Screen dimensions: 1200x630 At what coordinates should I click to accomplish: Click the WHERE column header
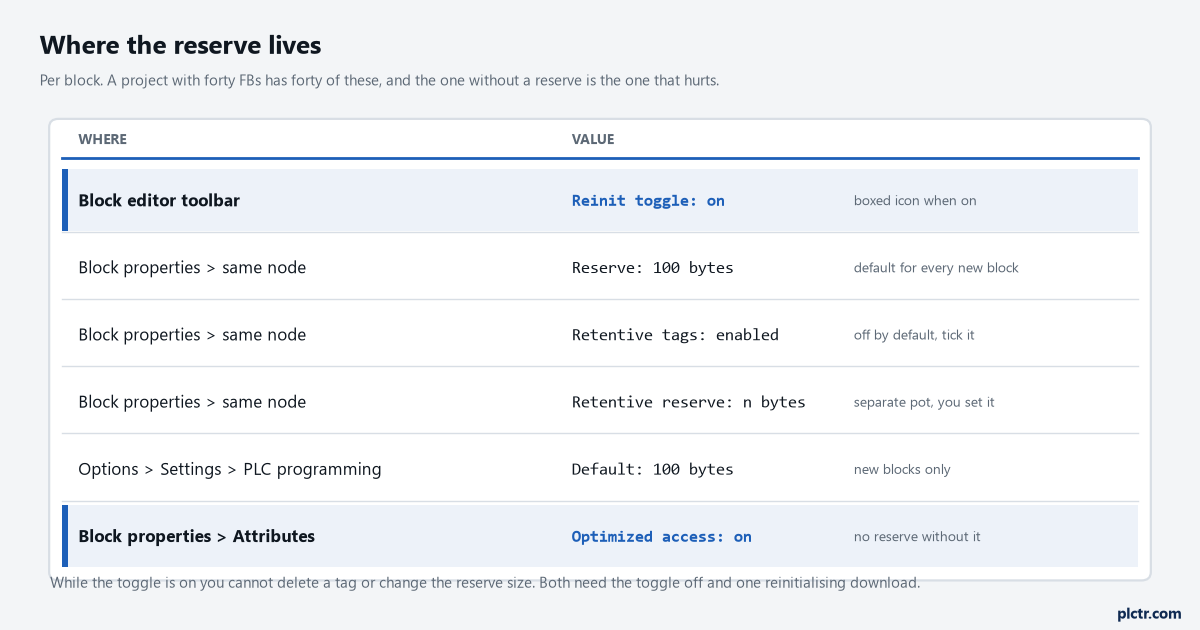103,139
